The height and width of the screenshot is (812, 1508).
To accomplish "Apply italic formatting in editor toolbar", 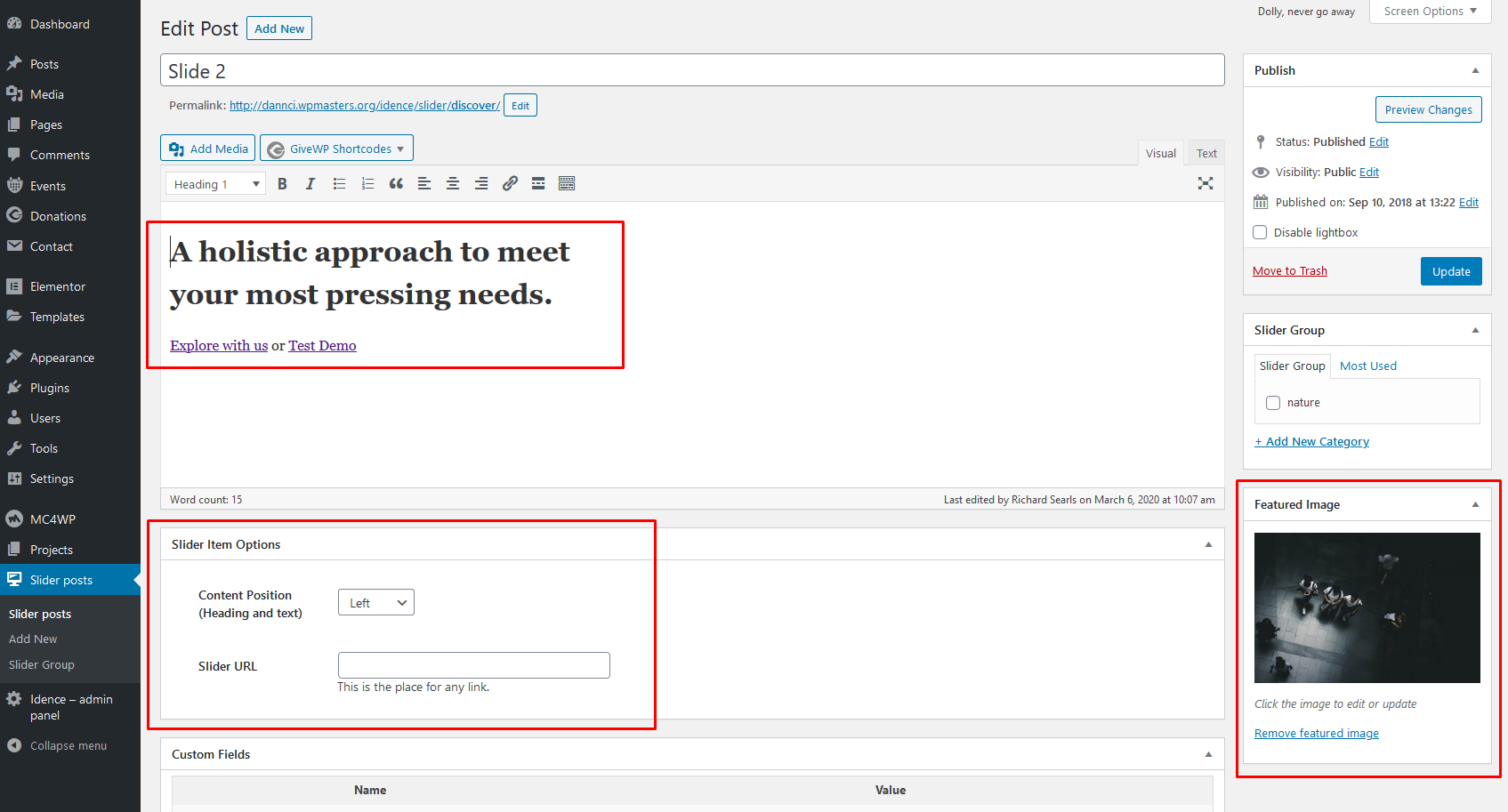I will 310,184.
